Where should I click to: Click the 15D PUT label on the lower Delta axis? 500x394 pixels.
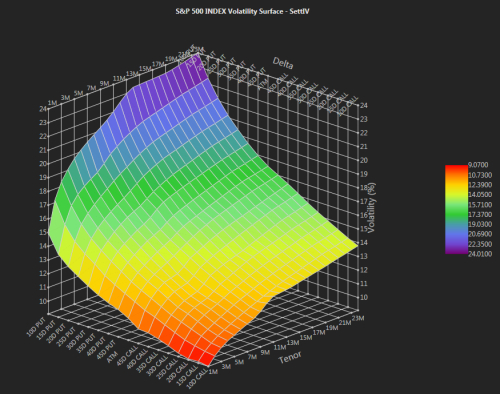[46, 330]
